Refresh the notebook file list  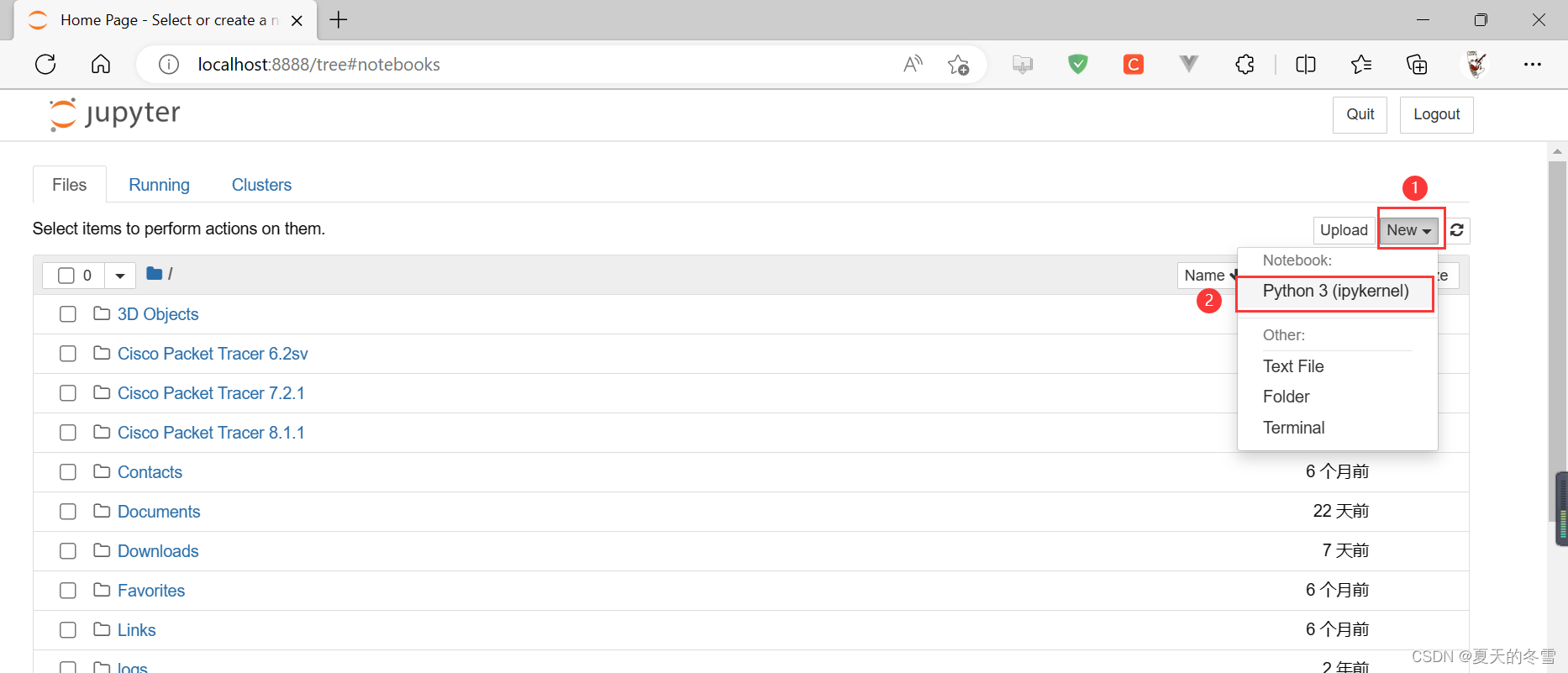pyautogui.click(x=1457, y=230)
